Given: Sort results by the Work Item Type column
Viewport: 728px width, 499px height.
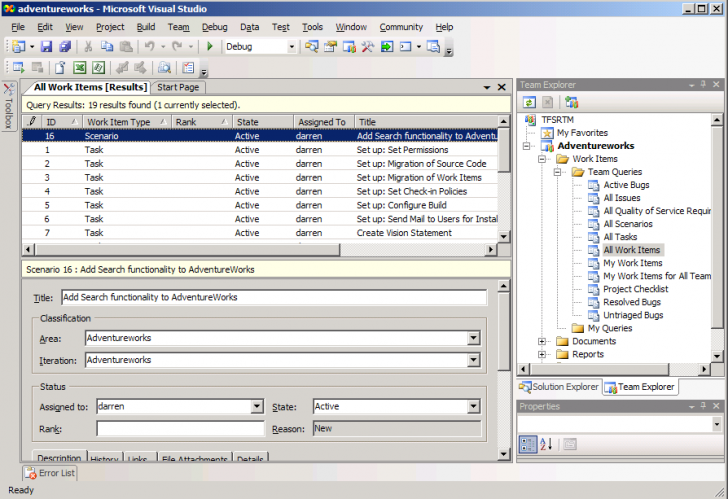Looking at the screenshot, I should tap(125, 122).
